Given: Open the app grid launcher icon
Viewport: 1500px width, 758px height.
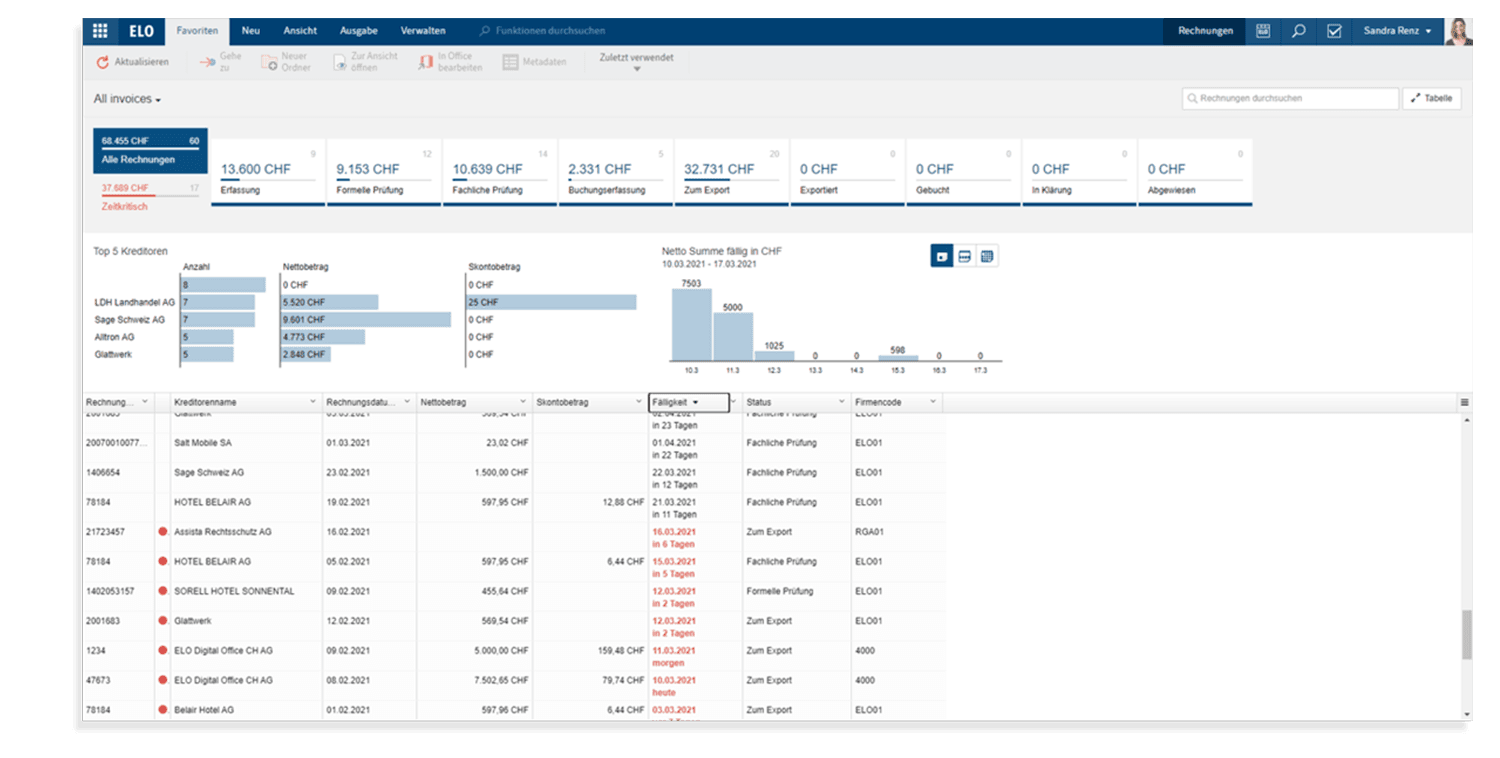Looking at the screenshot, I should pyautogui.click(x=100, y=31).
